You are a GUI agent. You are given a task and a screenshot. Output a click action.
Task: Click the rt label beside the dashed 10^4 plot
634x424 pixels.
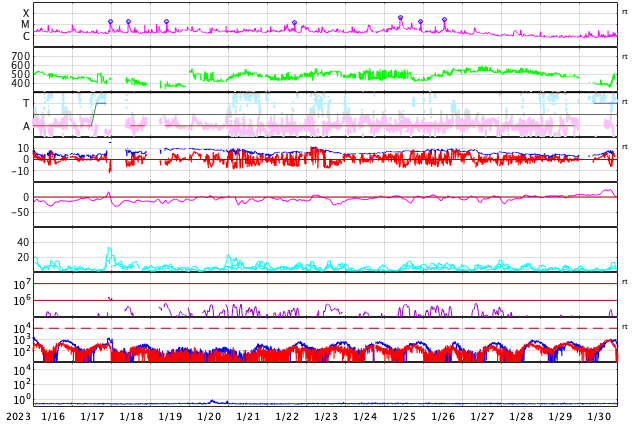pos(625,327)
